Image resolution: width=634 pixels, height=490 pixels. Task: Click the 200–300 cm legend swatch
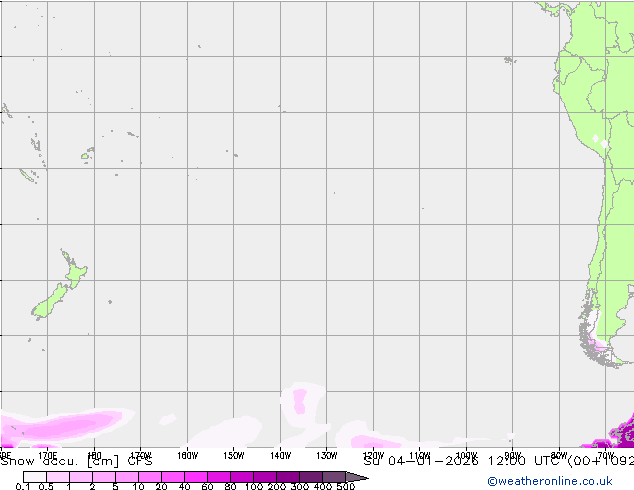coord(288,477)
